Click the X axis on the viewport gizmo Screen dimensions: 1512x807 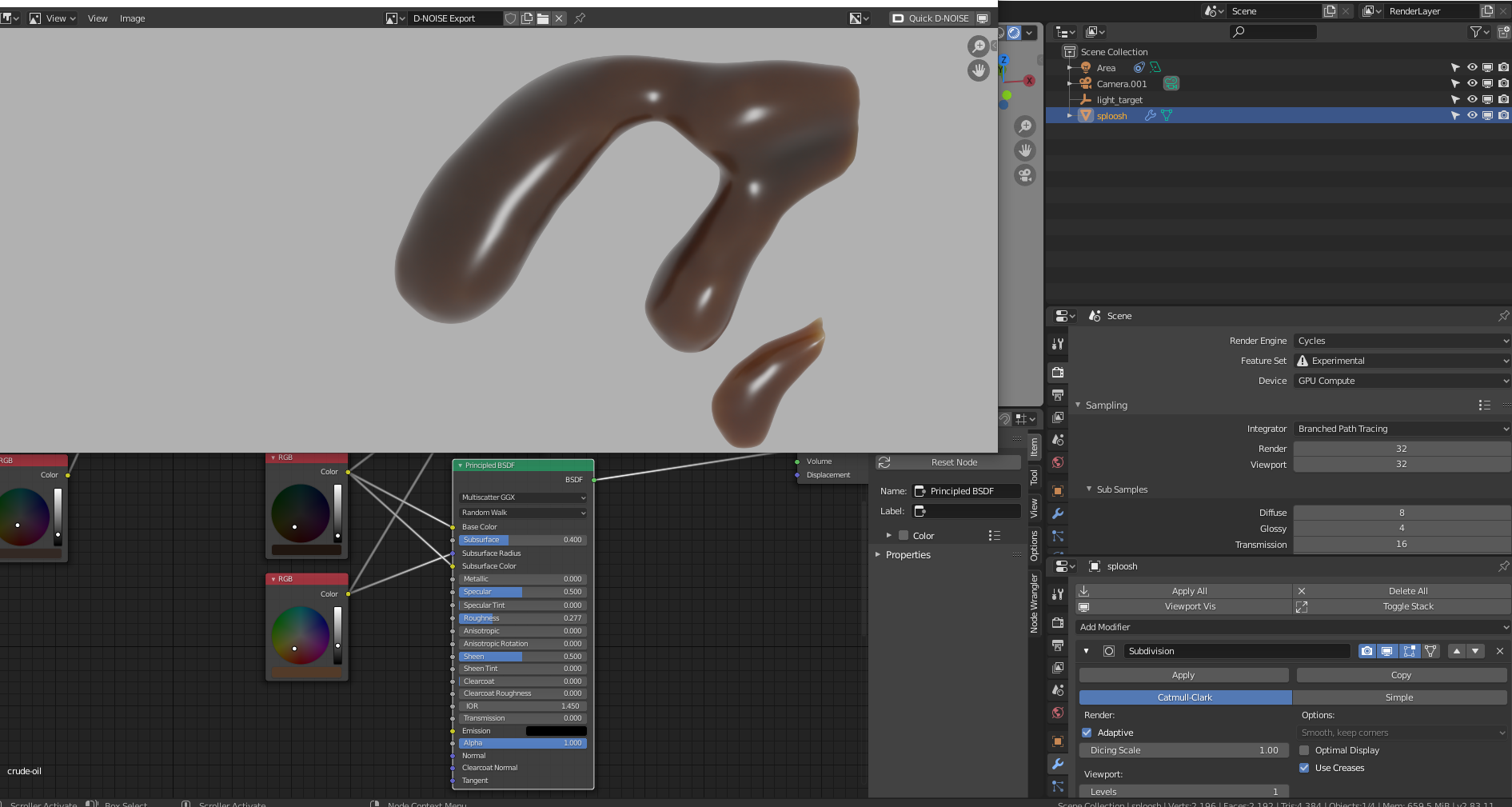tap(1029, 81)
